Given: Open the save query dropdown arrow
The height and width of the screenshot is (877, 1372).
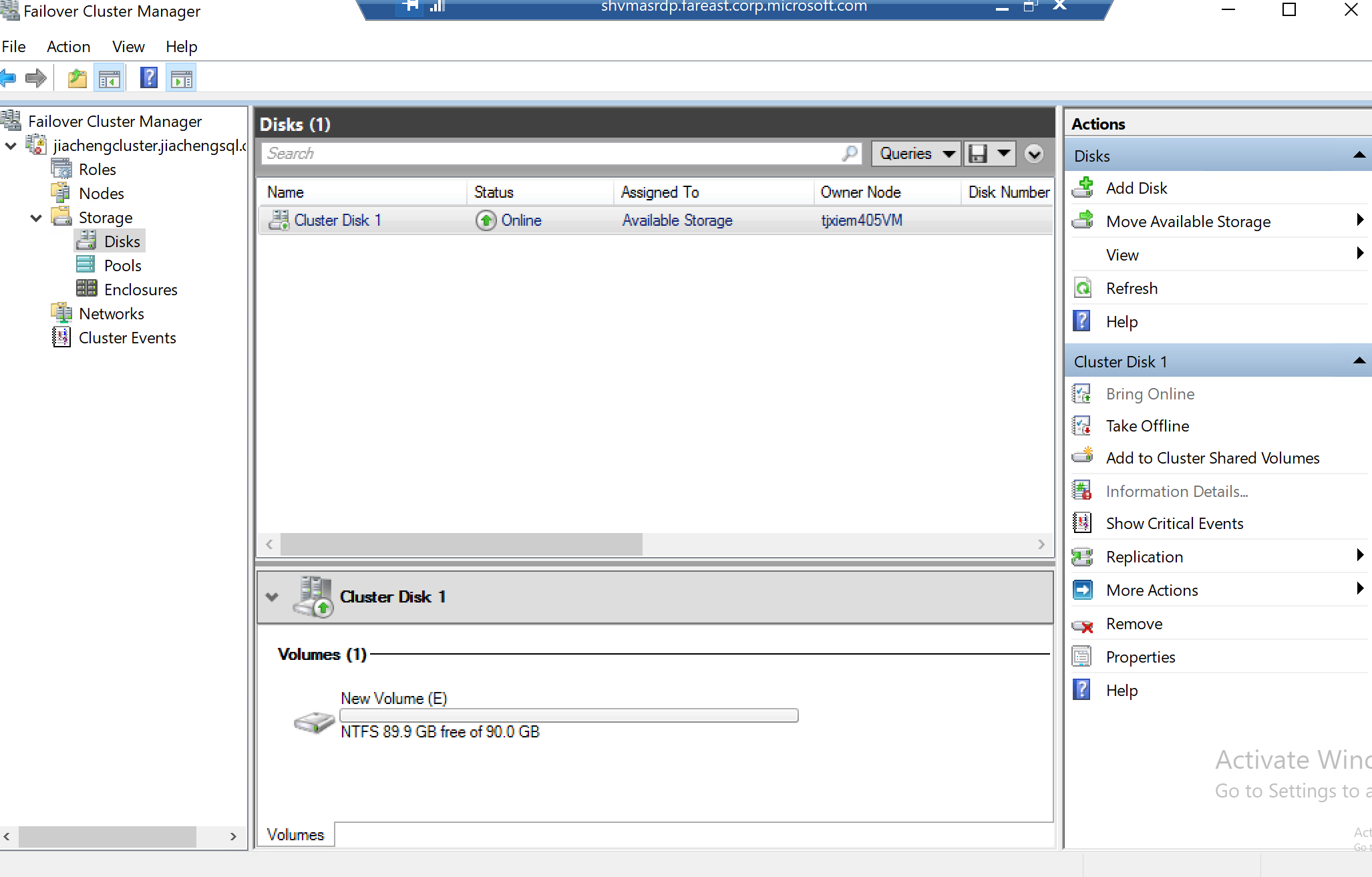Looking at the screenshot, I should click(1003, 154).
